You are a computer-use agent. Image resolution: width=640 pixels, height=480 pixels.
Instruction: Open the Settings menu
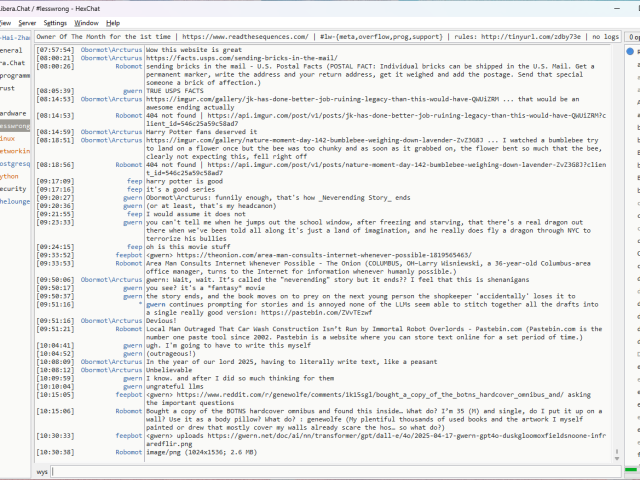tap(56, 22)
